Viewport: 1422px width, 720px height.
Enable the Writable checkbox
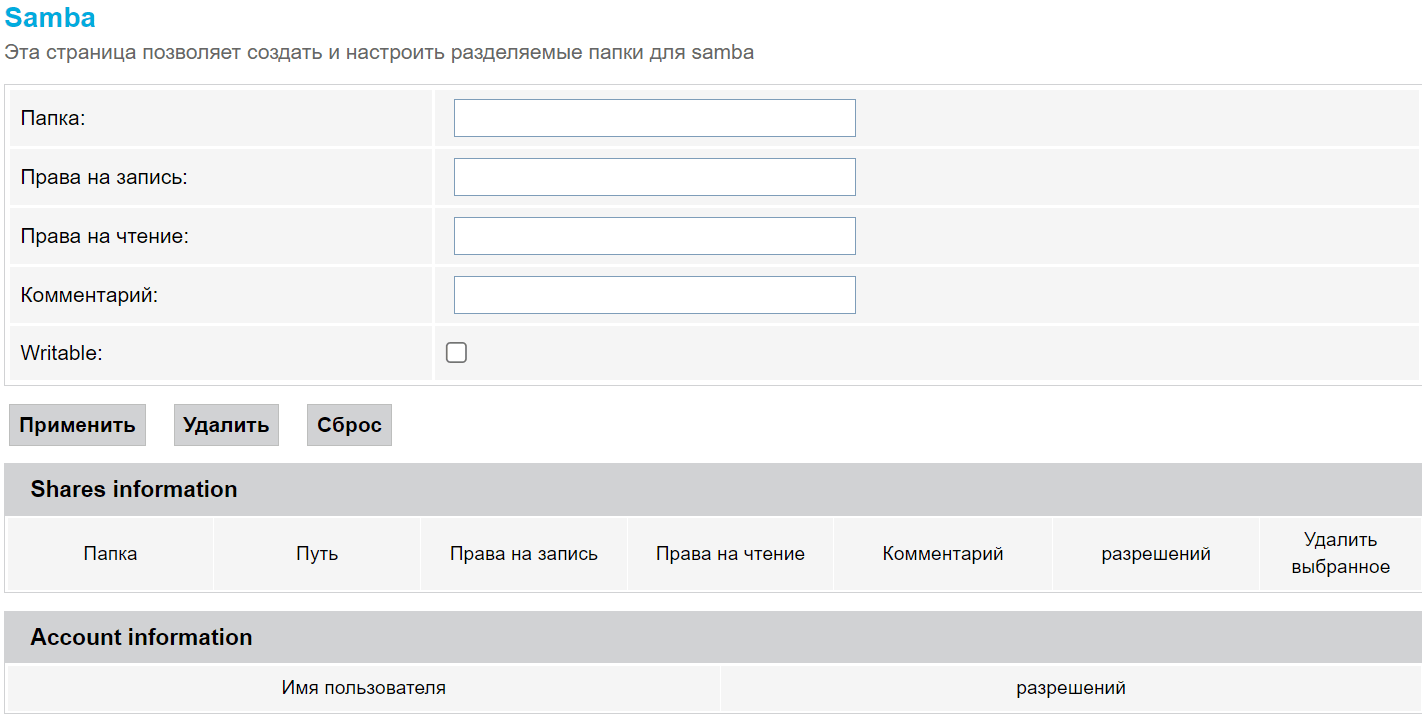[456, 352]
